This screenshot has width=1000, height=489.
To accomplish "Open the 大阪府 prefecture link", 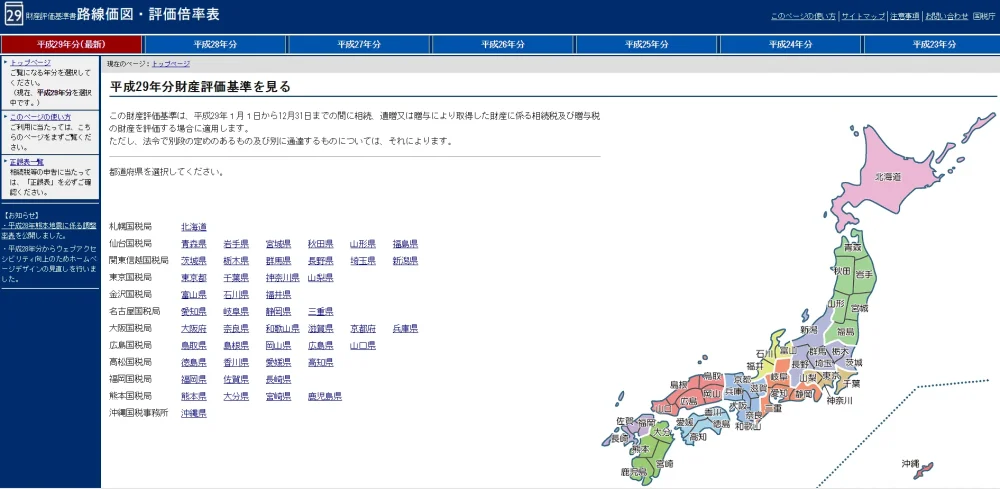I will coord(194,328).
